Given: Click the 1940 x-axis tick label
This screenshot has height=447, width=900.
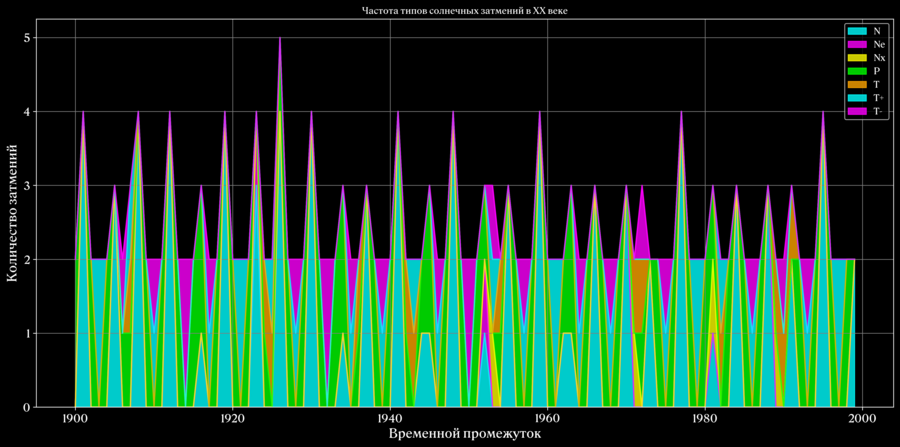Looking at the screenshot, I should [x=390, y=418].
